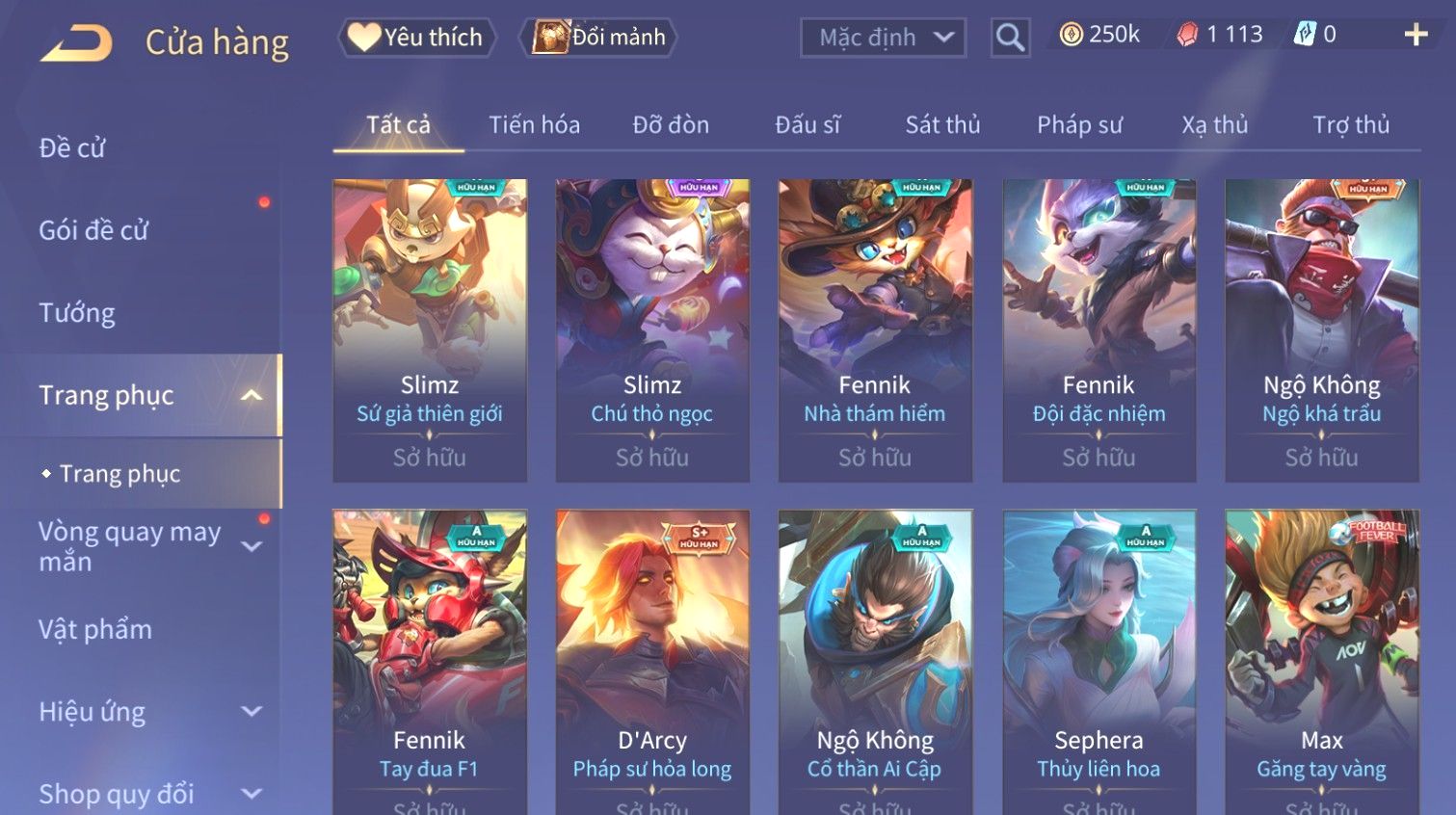Tap the red ruby 1 113 icon

tap(1187, 35)
